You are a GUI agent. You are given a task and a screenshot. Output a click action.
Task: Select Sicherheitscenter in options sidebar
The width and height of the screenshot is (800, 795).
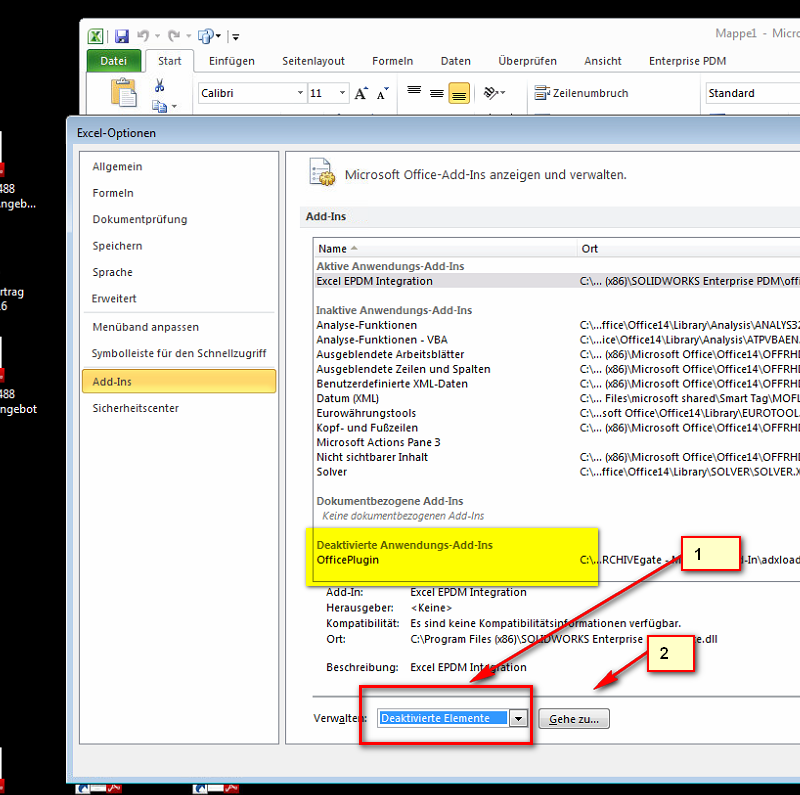coord(179,408)
